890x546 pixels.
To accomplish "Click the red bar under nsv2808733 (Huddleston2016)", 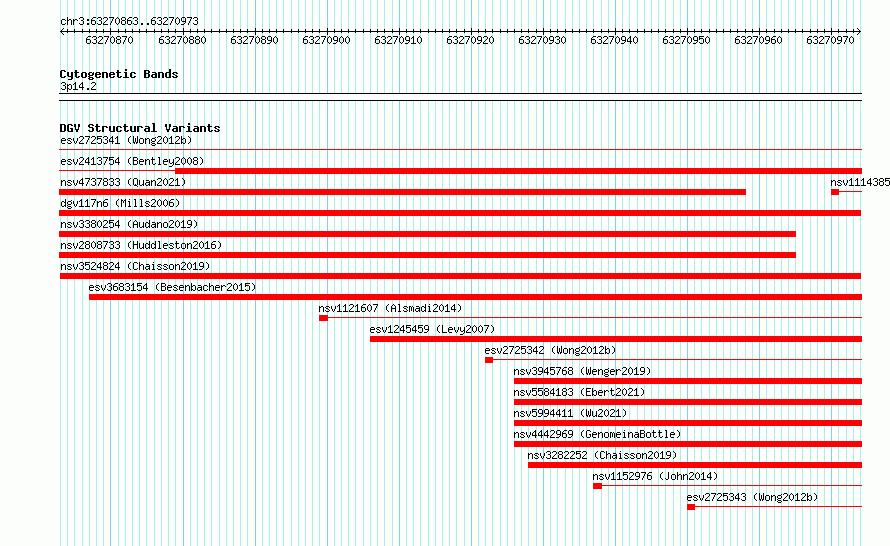I will [427, 255].
